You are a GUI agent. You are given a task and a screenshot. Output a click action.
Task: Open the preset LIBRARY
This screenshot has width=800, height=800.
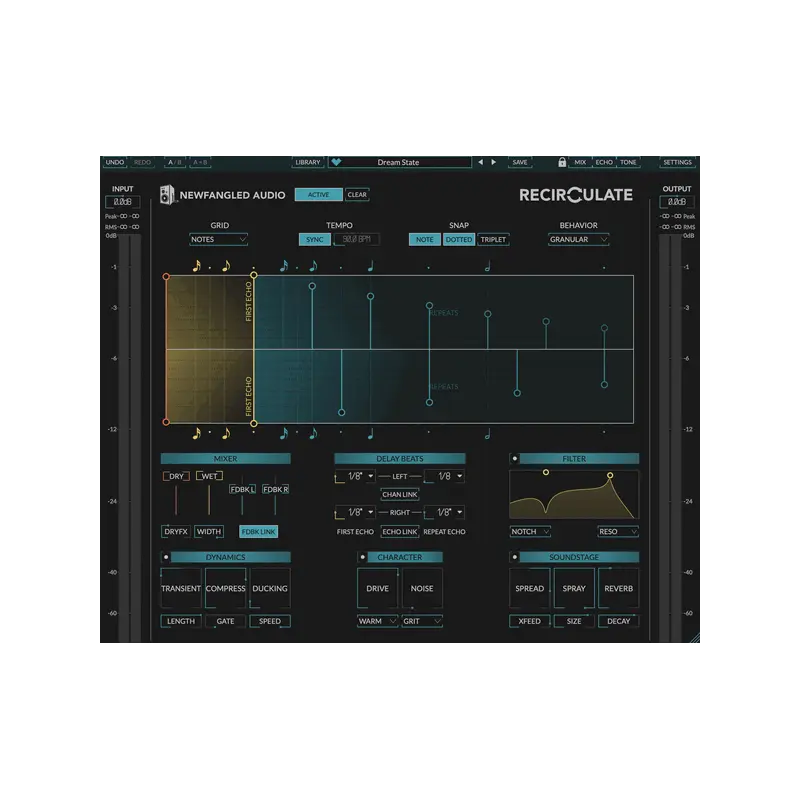[x=308, y=162]
